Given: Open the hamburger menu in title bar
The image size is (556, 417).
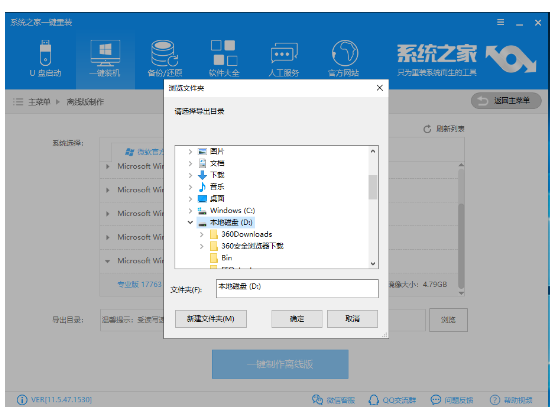Looking at the screenshot, I should point(500,22).
